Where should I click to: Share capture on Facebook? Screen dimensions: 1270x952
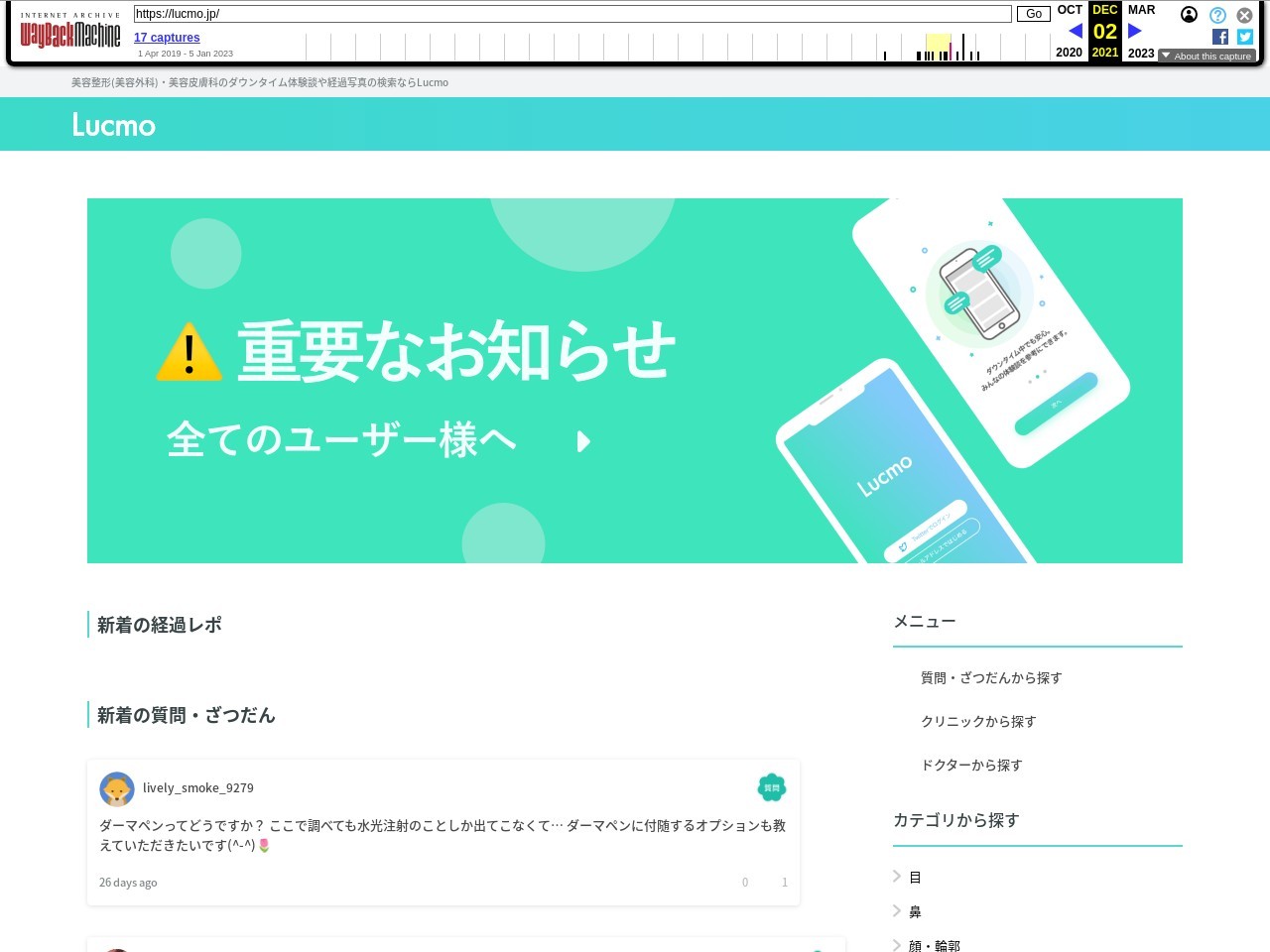coord(1220,37)
